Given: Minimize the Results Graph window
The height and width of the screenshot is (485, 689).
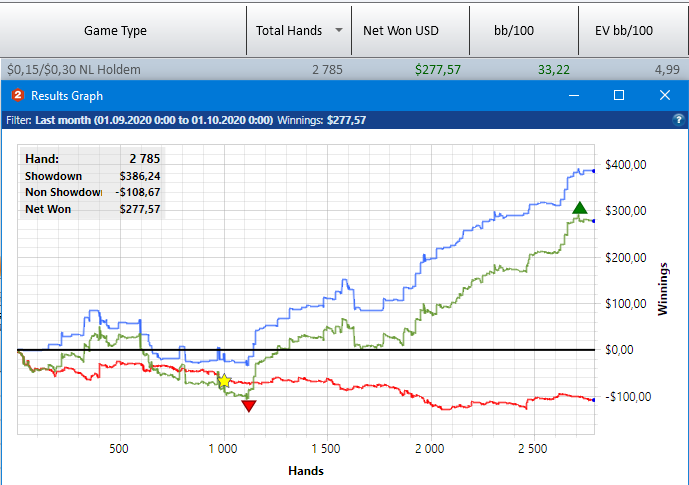Looking at the screenshot, I should coord(574,95).
